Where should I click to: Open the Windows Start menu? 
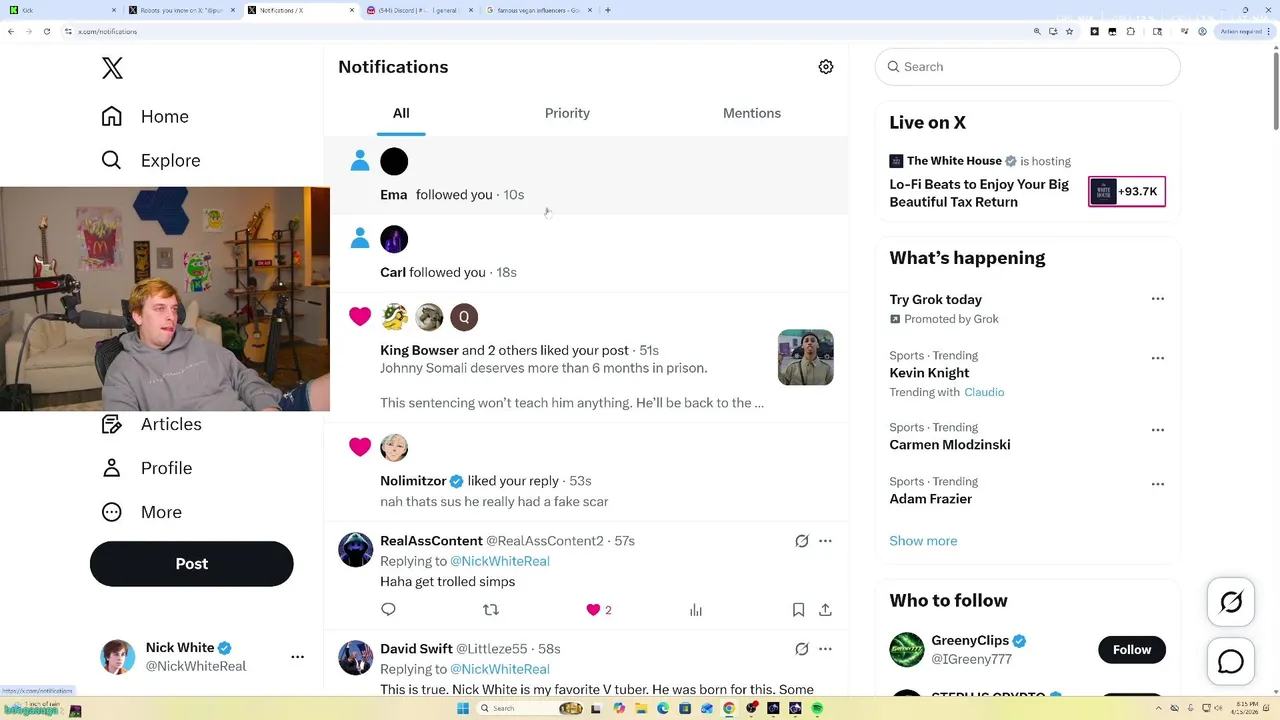click(462, 709)
